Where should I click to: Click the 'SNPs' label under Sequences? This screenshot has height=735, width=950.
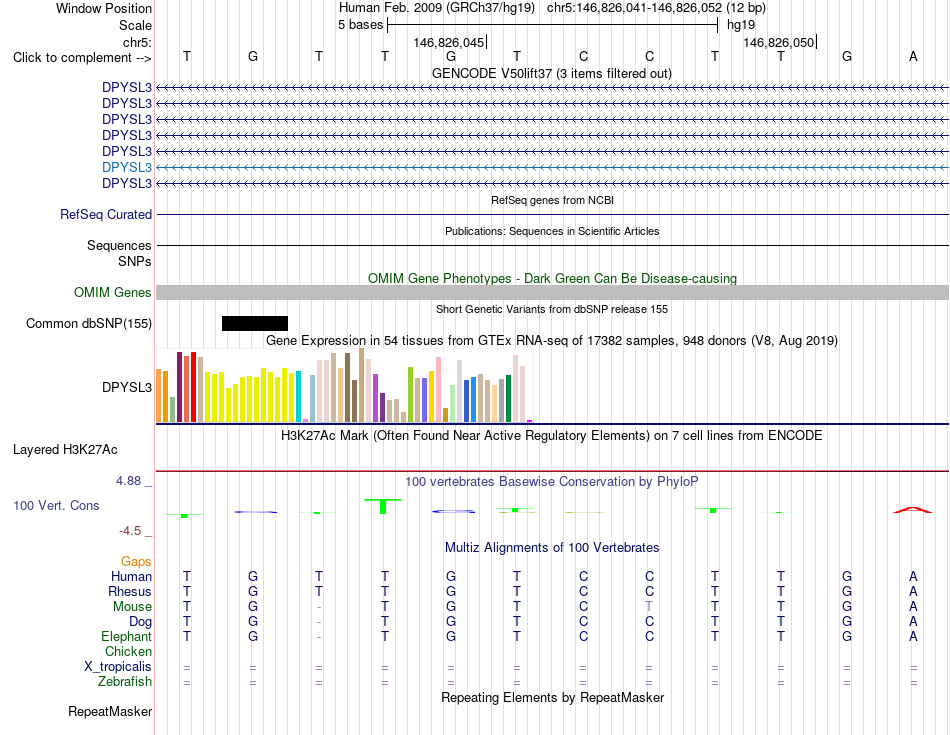tap(135, 261)
